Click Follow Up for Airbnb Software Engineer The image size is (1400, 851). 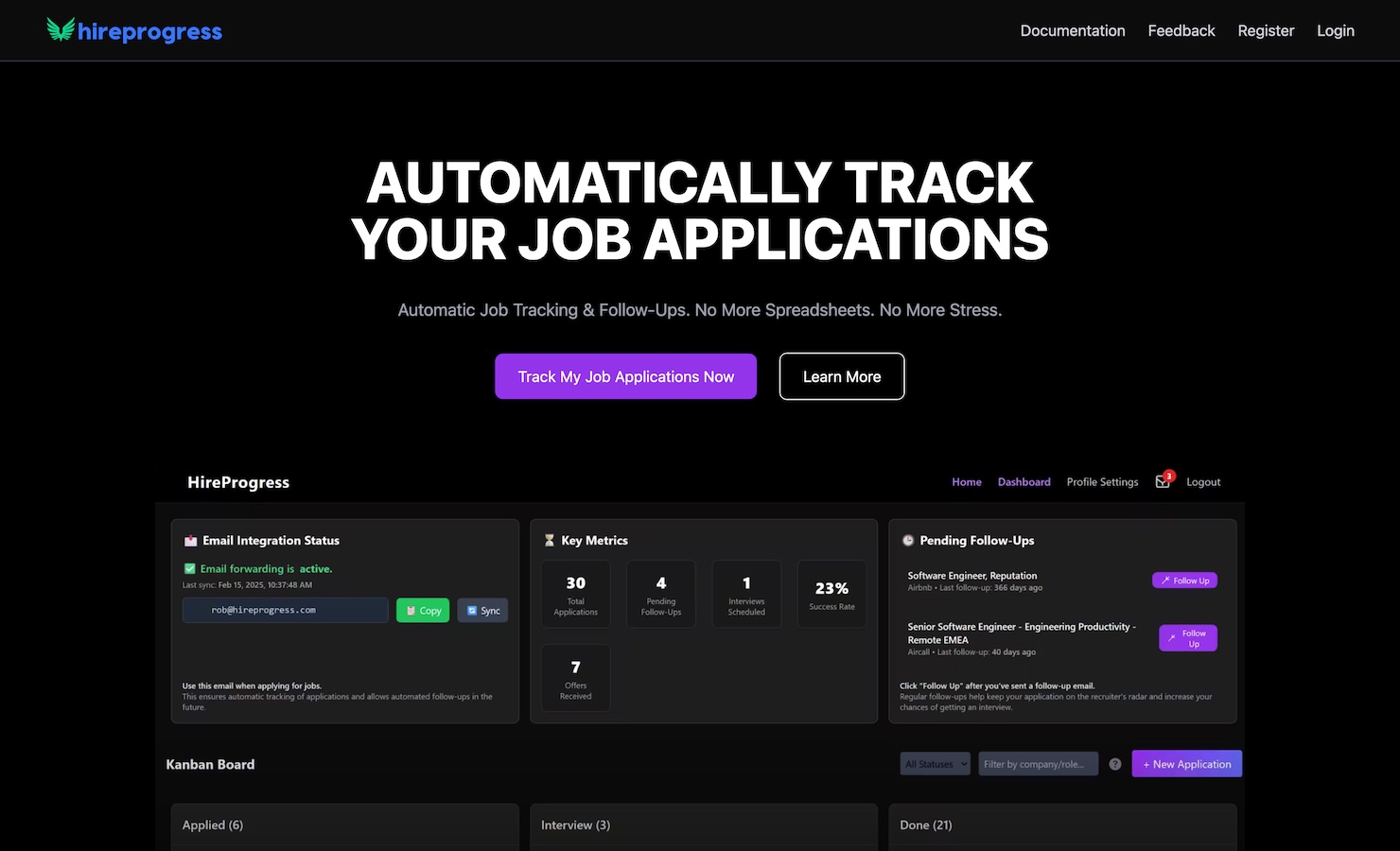pos(1184,581)
